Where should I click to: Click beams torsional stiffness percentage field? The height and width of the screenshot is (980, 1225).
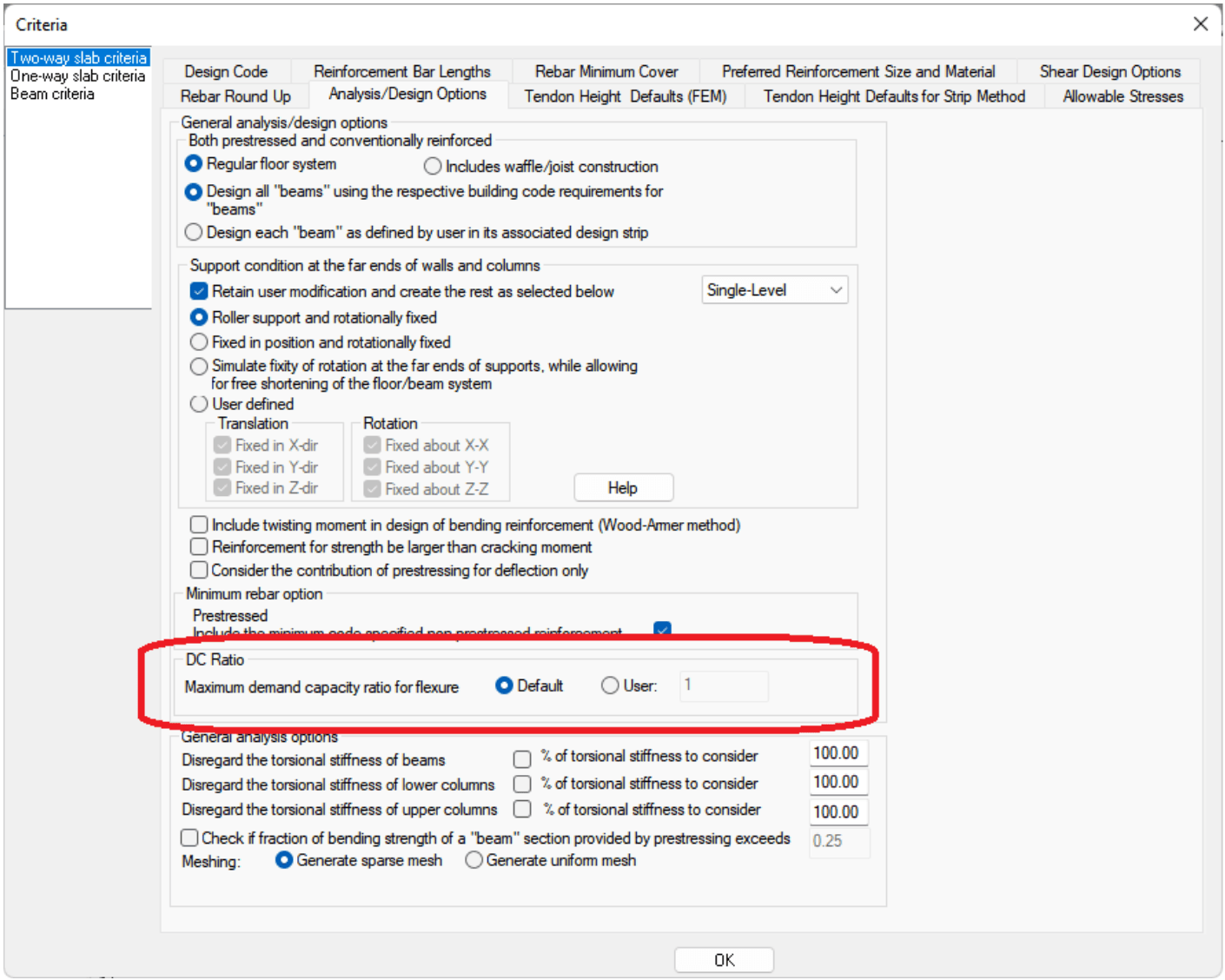click(838, 754)
